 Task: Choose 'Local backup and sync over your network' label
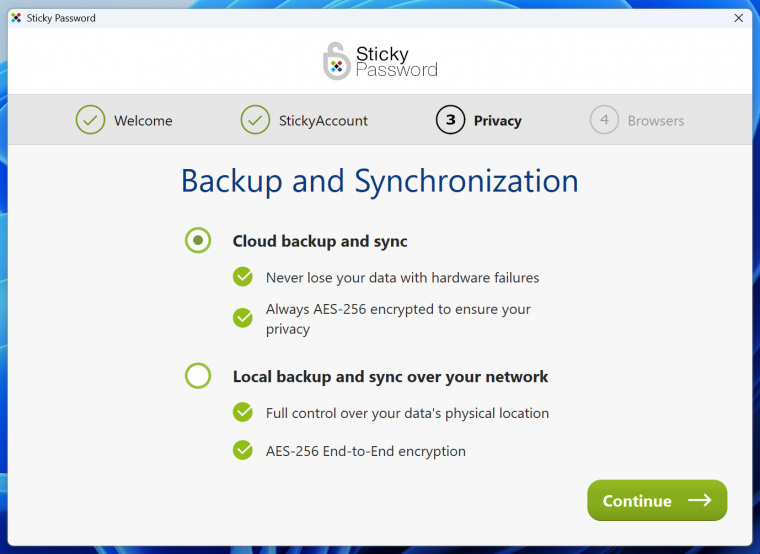[x=390, y=377]
